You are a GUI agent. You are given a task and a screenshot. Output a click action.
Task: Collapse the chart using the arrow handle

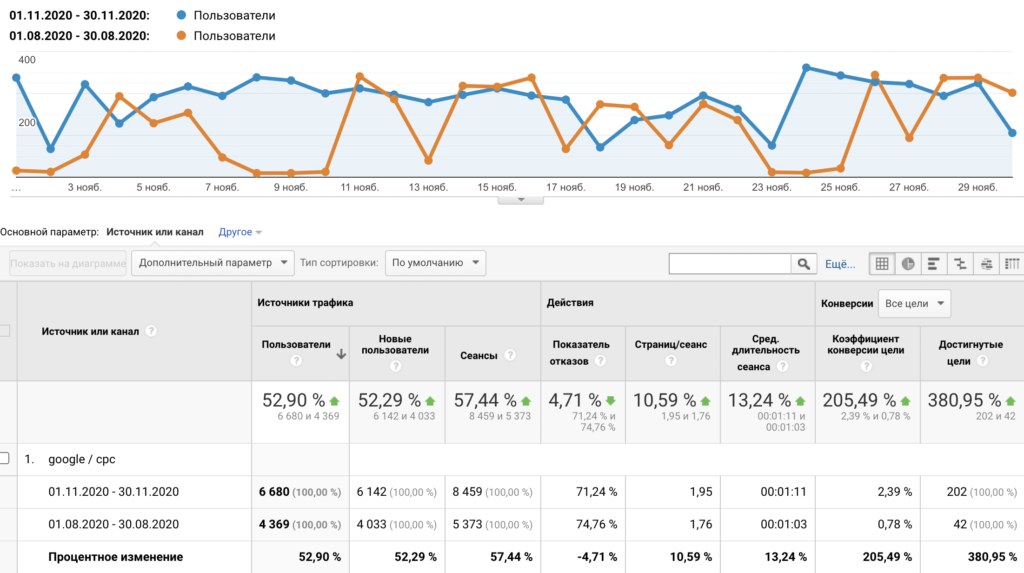(x=520, y=200)
